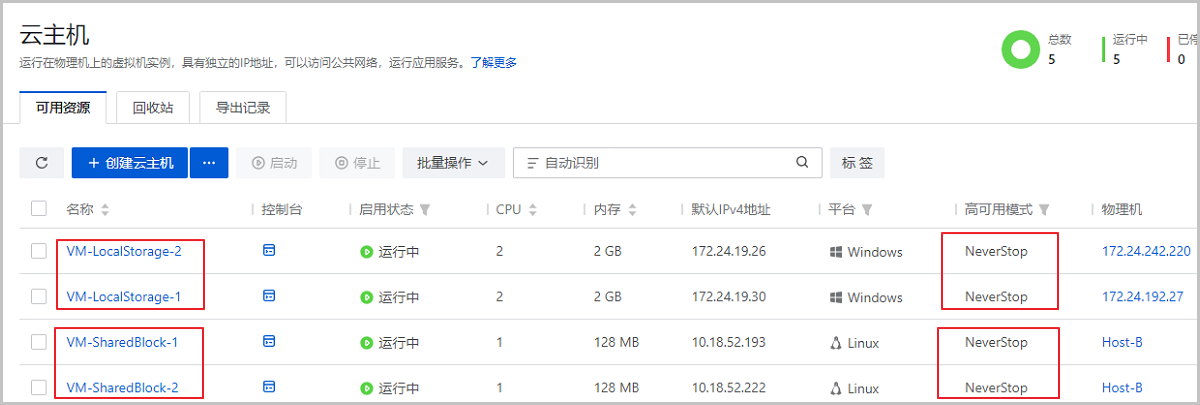This screenshot has height=405, width=1200.
Task: Click the 创建云主机 button
Action: click(130, 163)
